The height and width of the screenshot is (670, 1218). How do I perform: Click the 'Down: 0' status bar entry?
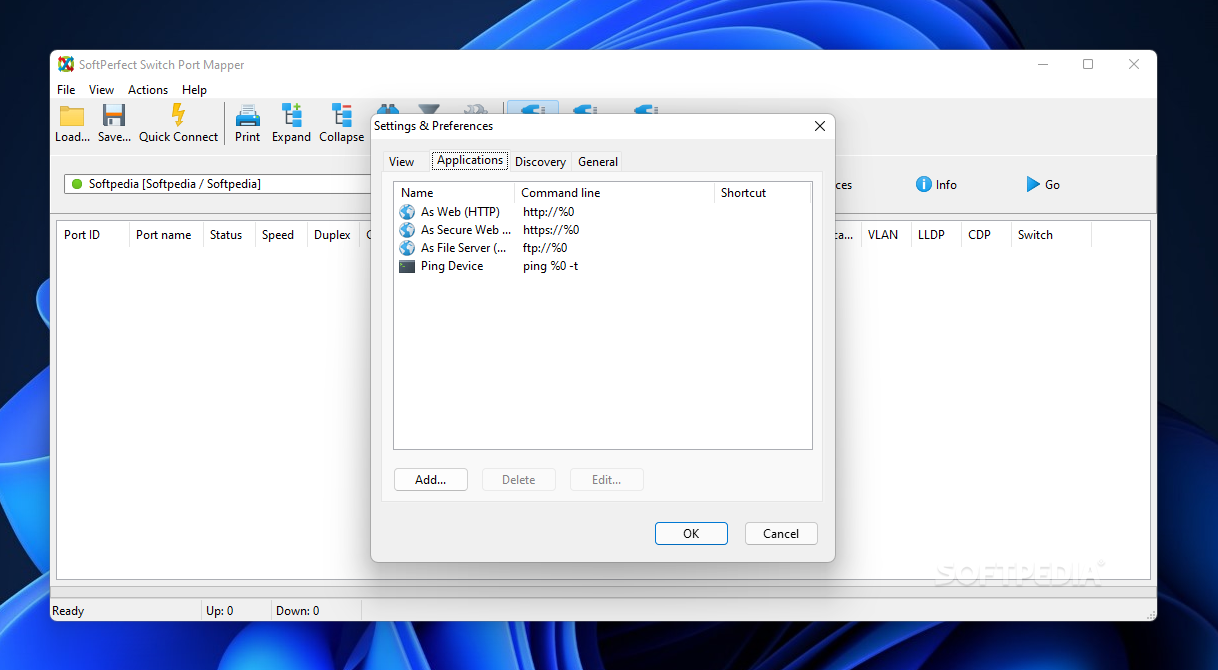pyautogui.click(x=298, y=611)
